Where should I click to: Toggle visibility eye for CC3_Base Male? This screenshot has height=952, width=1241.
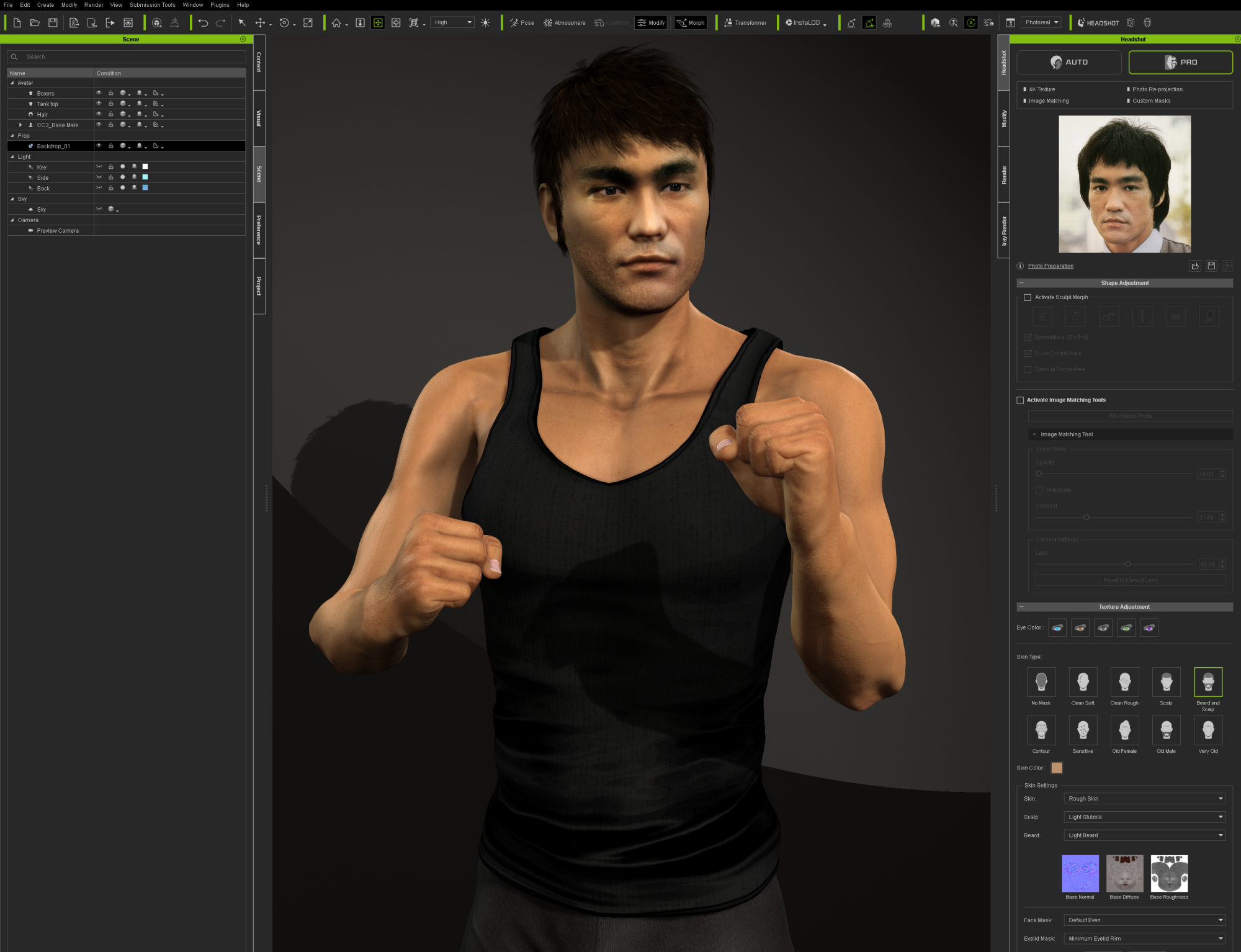99,125
